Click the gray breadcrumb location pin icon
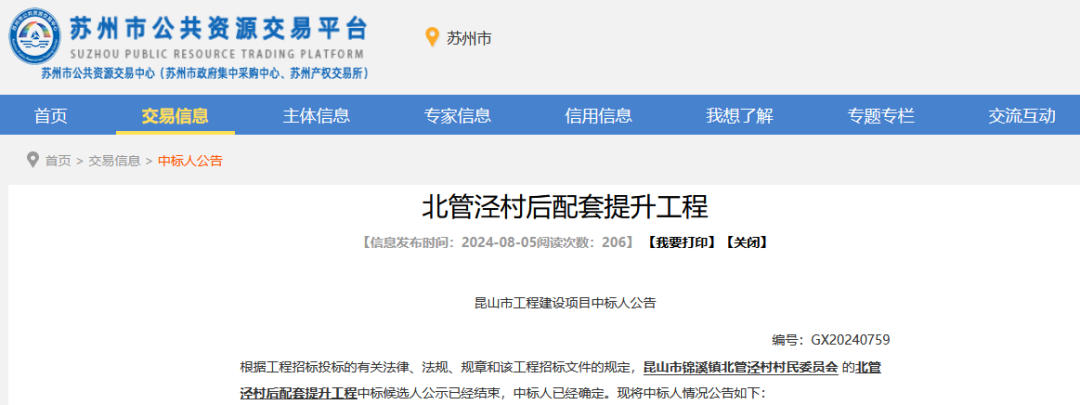Image resolution: width=1080 pixels, height=405 pixels. point(33,160)
